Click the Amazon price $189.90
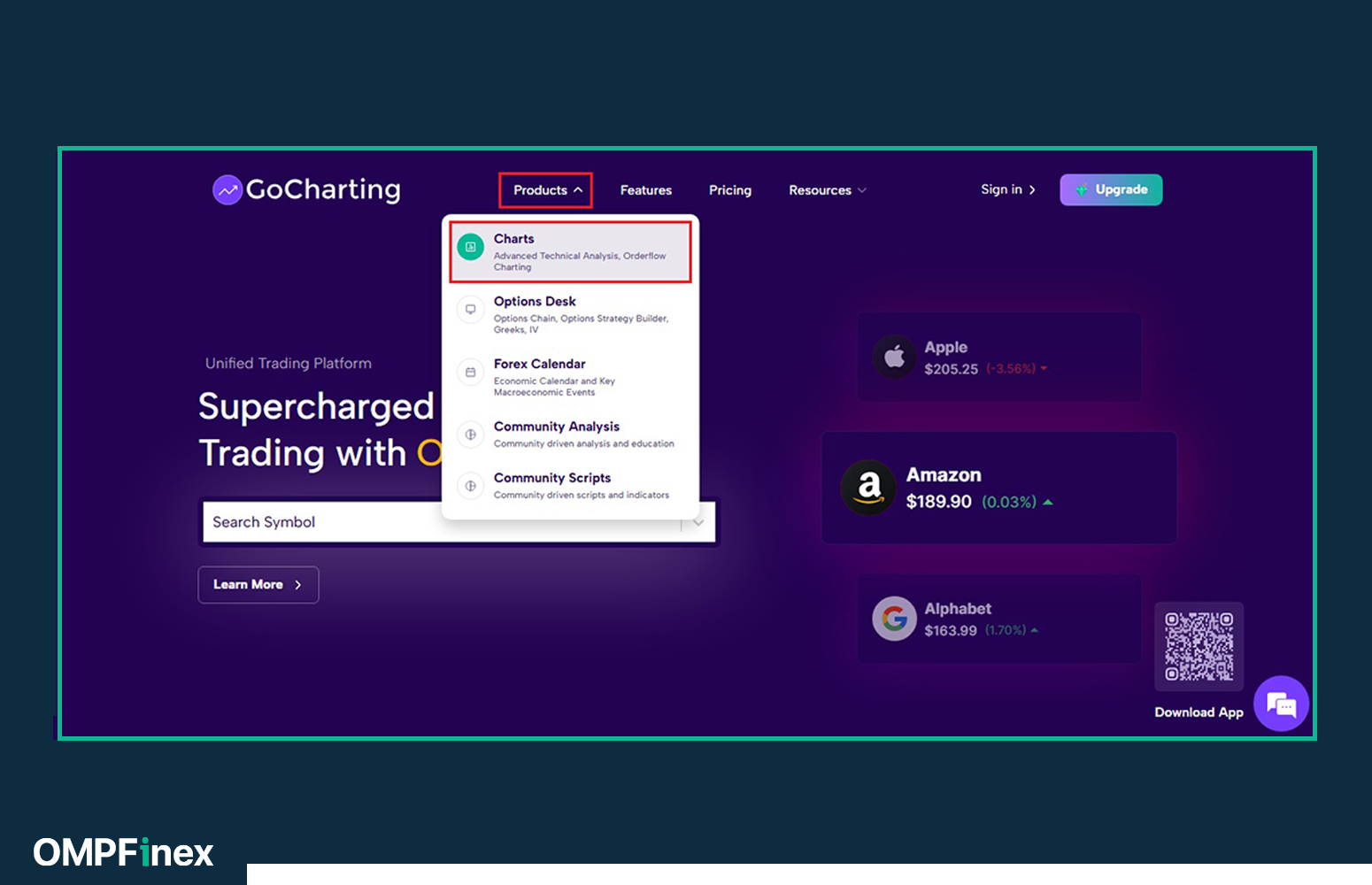Viewport: 1372px width, 885px height. tap(938, 502)
